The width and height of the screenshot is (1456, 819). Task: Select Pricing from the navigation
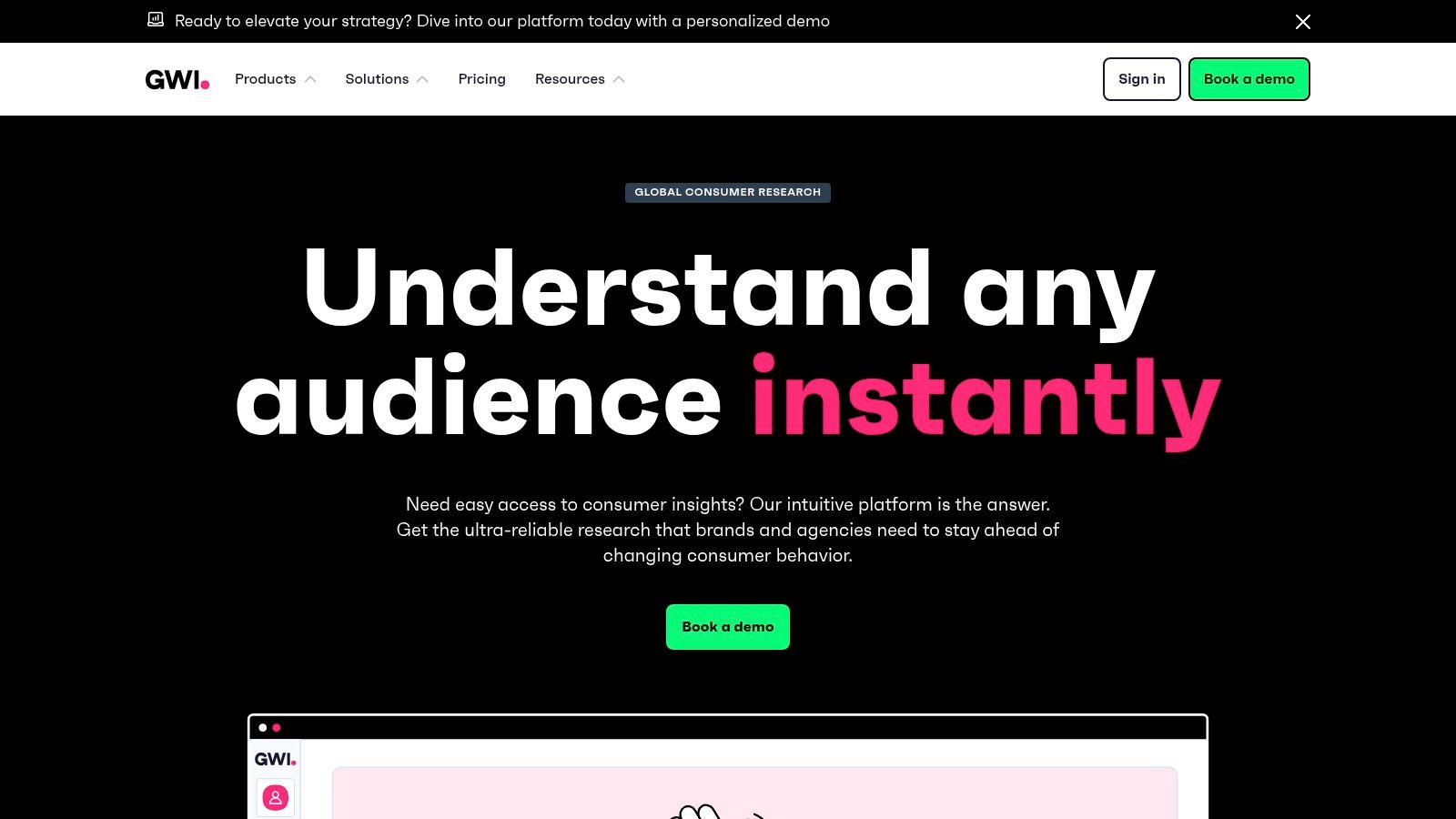(481, 79)
